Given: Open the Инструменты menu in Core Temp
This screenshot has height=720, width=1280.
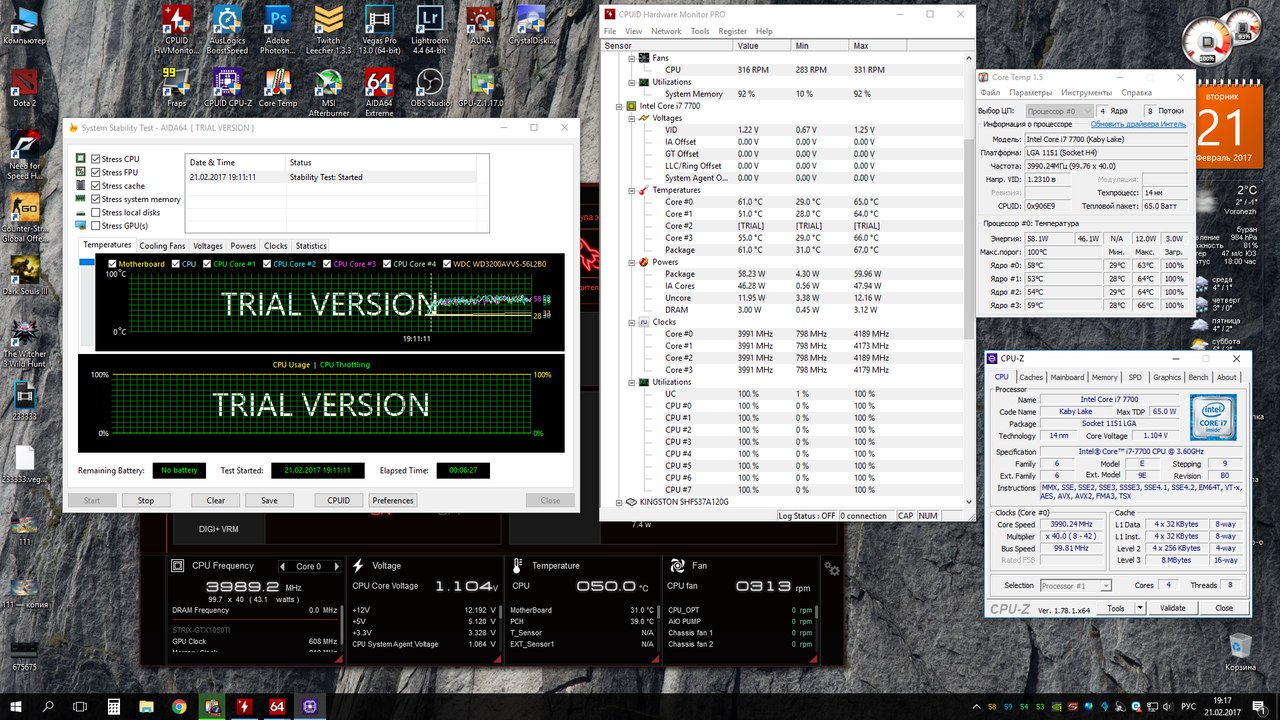Looking at the screenshot, I should point(1086,93).
